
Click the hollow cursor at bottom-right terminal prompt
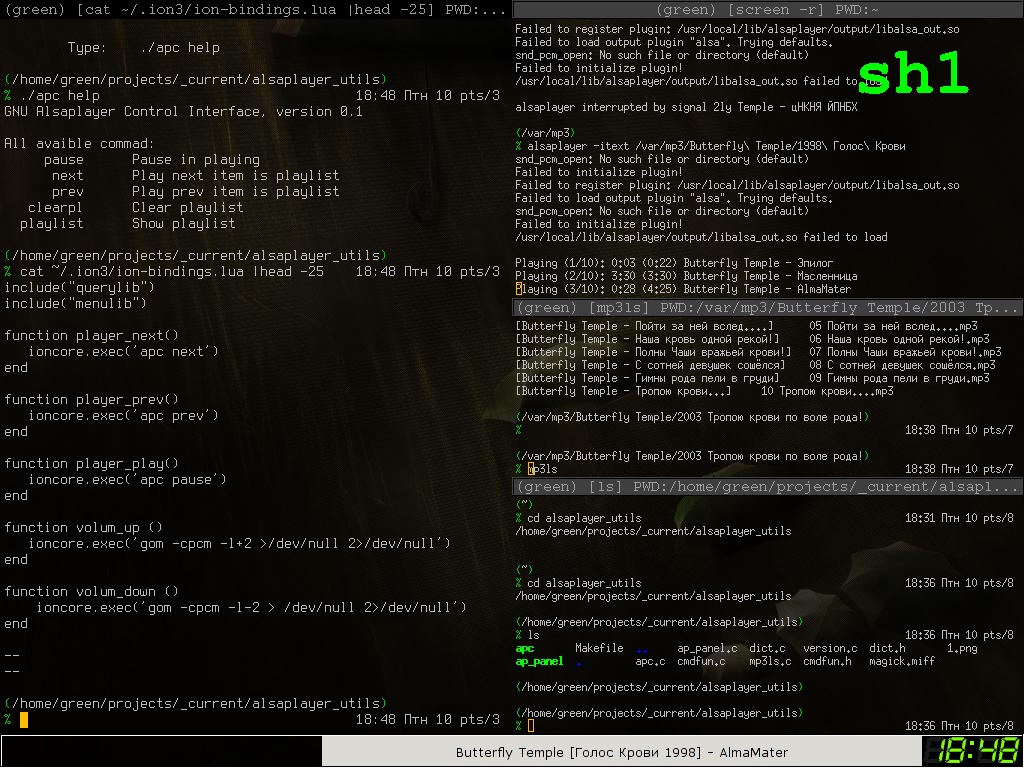click(531, 726)
